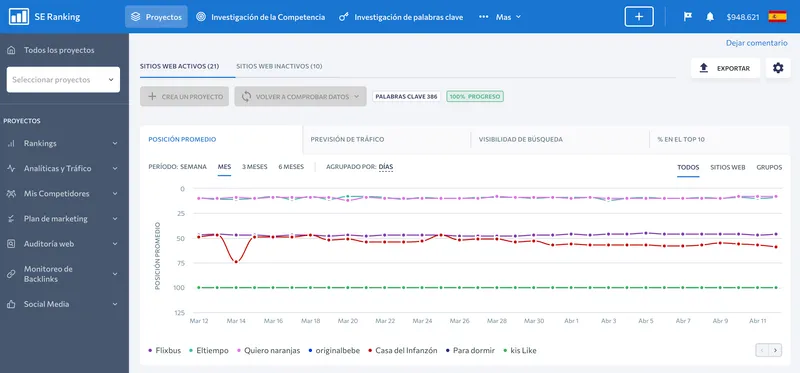The image size is (800, 373).
Task: Open Todos los proyectos link
Action: pos(59,50)
